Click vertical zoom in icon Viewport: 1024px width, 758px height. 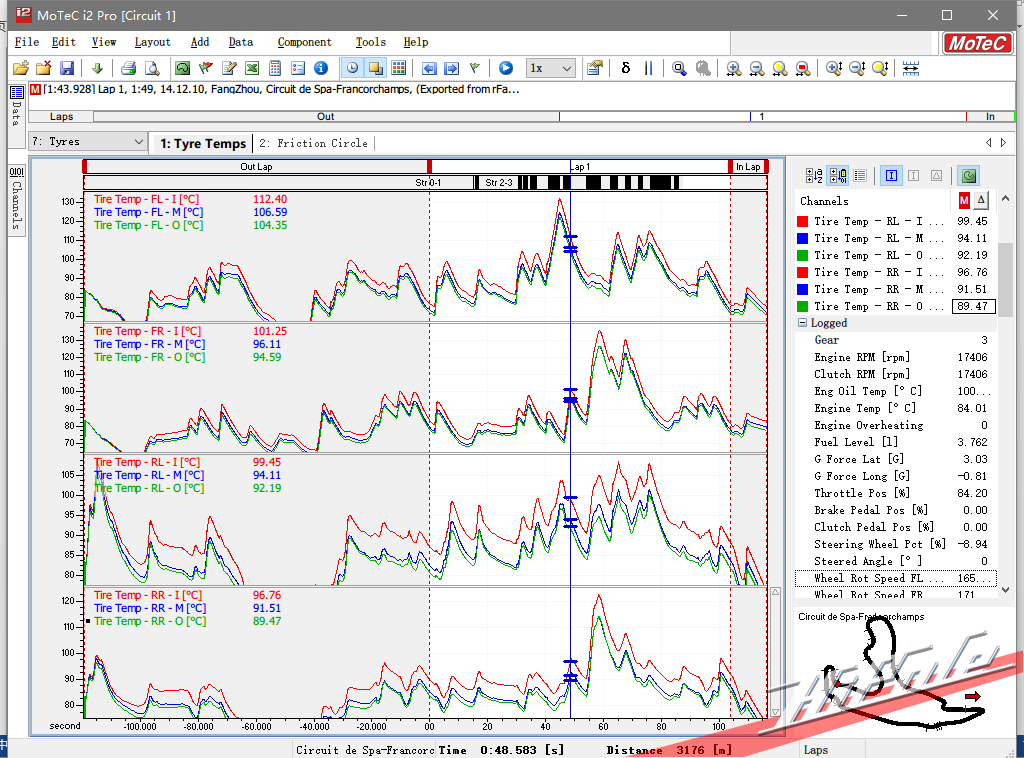tap(834, 68)
